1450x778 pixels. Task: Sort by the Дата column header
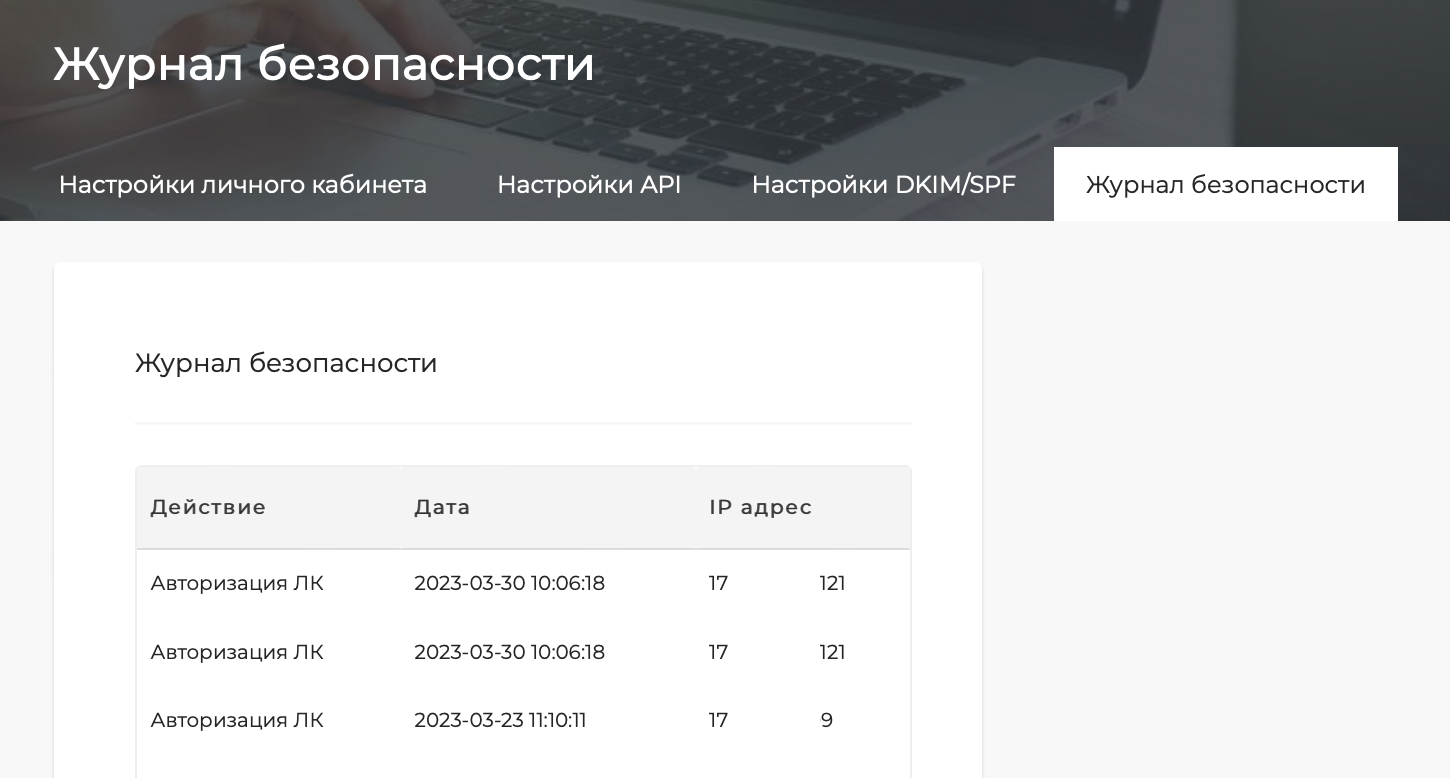click(442, 507)
